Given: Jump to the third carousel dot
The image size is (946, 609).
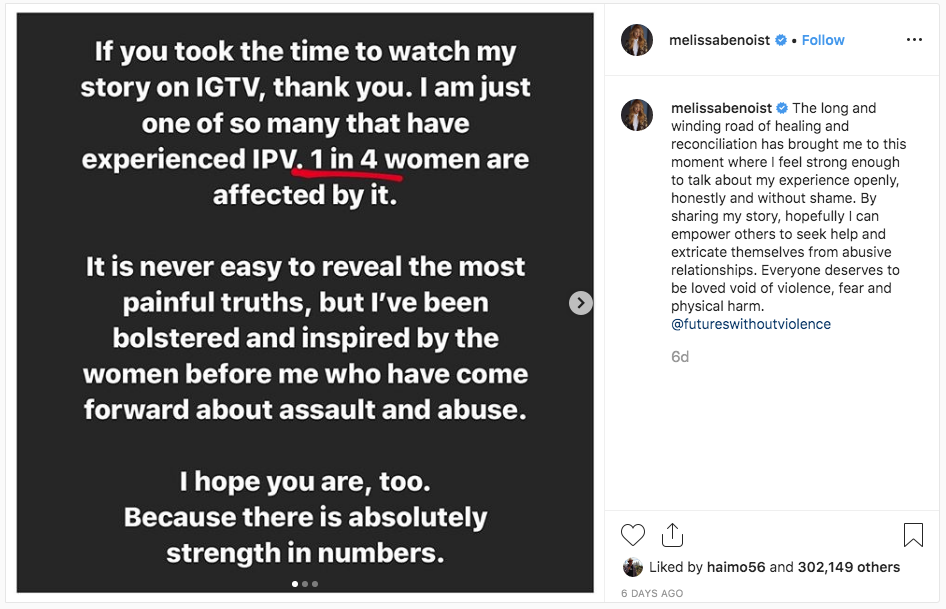Looking at the screenshot, I should click(x=315, y=583).
